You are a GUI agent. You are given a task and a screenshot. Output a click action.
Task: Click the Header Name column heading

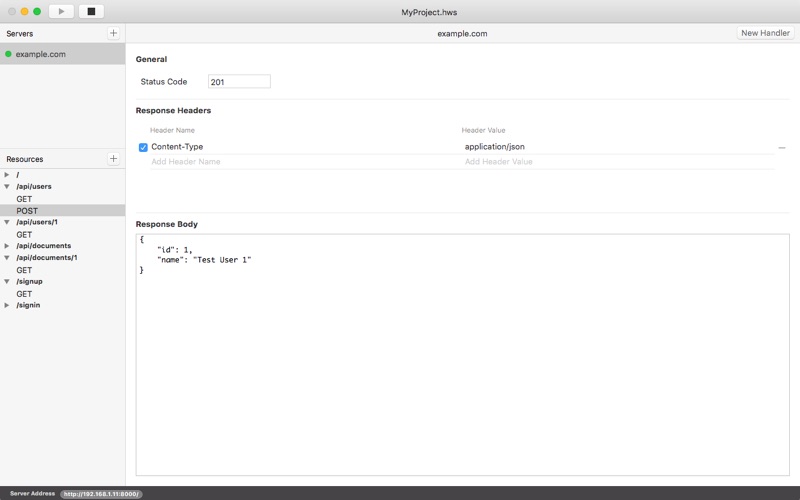click(172, 130)
